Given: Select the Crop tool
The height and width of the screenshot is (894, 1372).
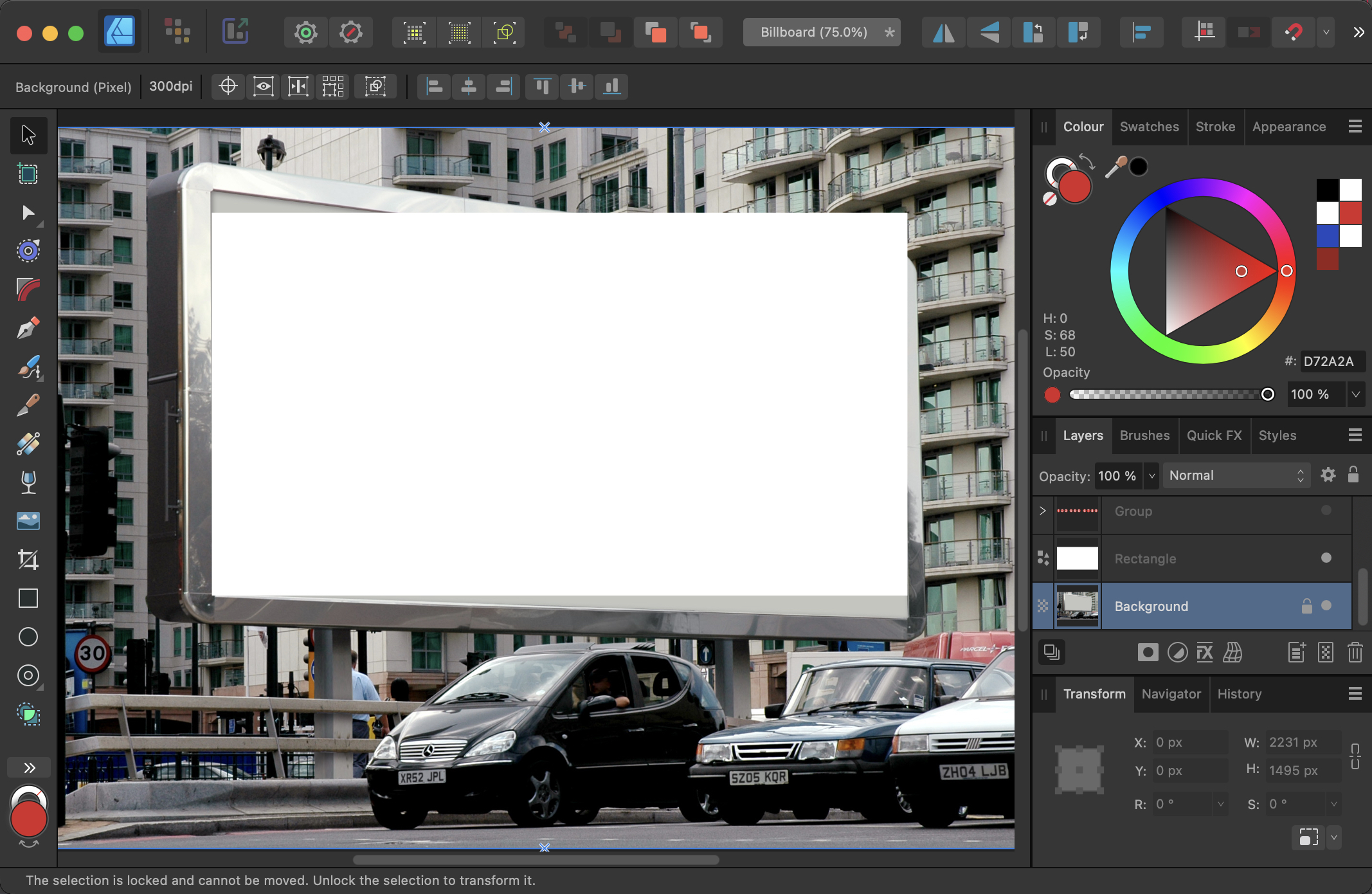Looking at the screenshot, I should click(28, 560).
